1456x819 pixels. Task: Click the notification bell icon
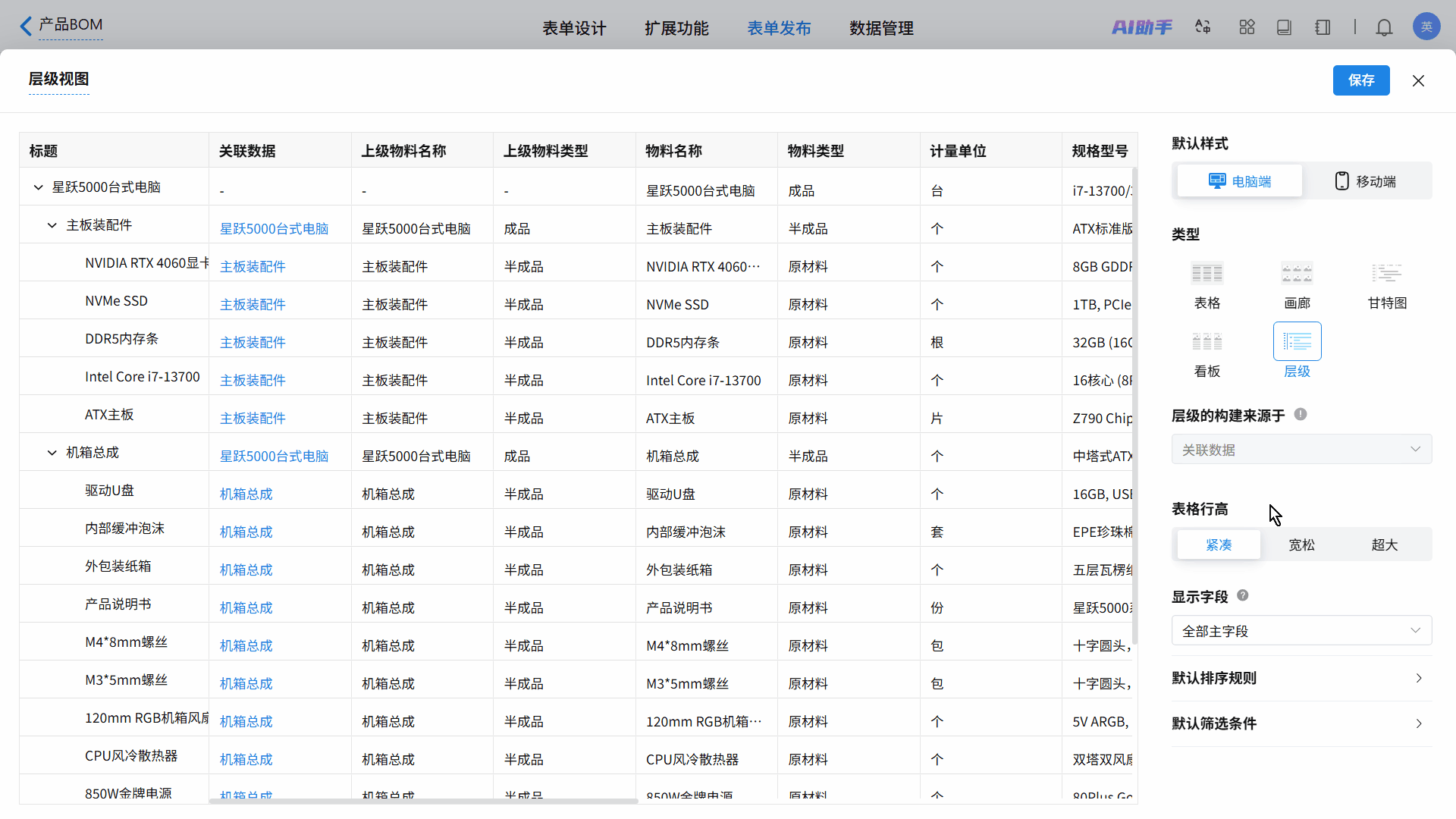click(x=1384, y=28)
